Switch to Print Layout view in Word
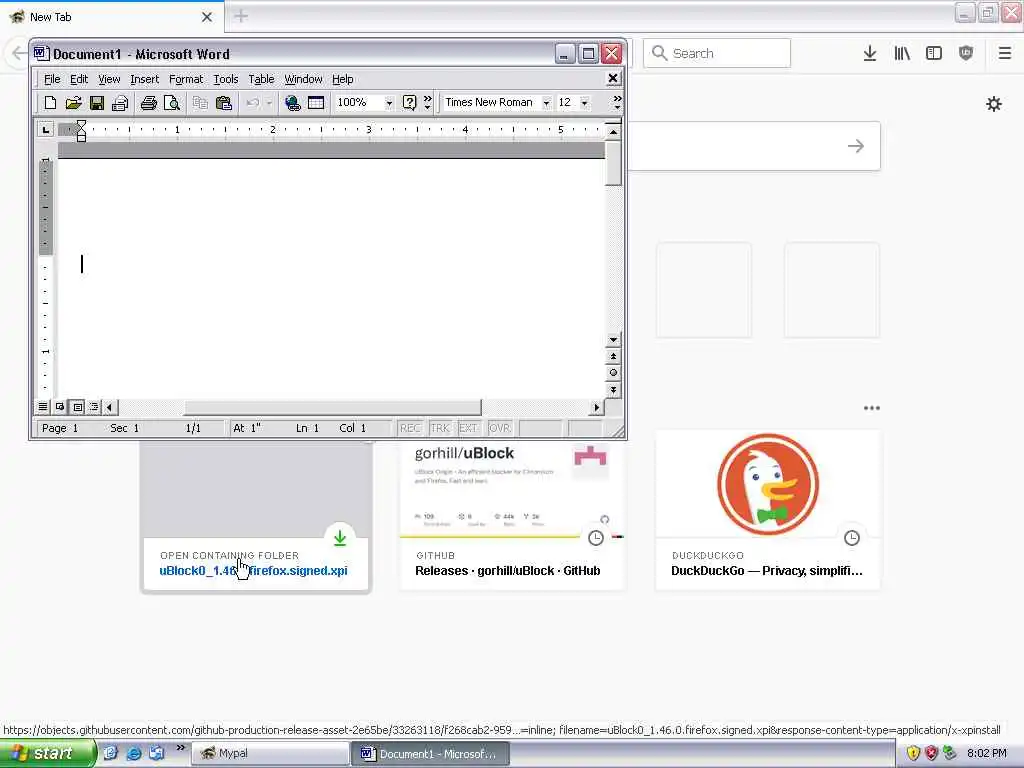Screen dimensions: 1024x768 [78, 407]
